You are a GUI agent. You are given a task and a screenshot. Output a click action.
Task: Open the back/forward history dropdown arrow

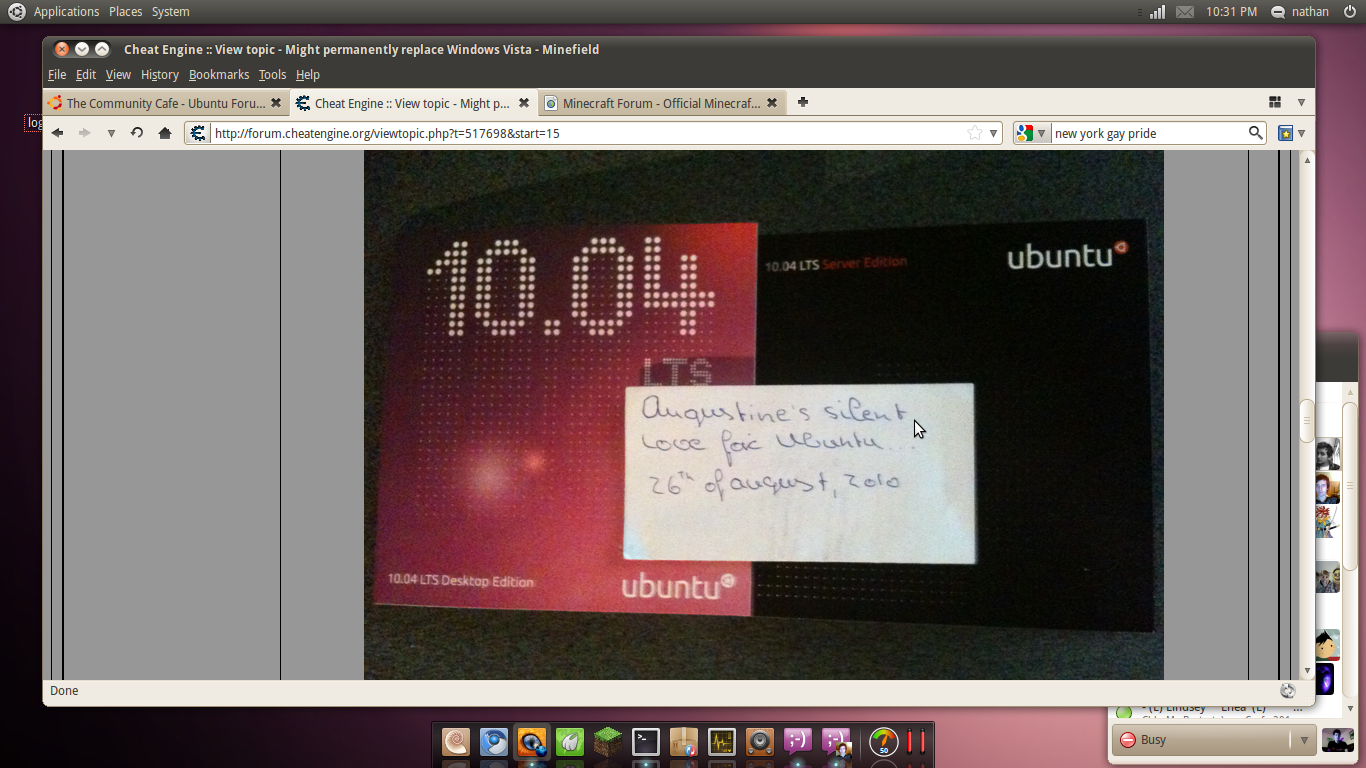pos(111,133)
